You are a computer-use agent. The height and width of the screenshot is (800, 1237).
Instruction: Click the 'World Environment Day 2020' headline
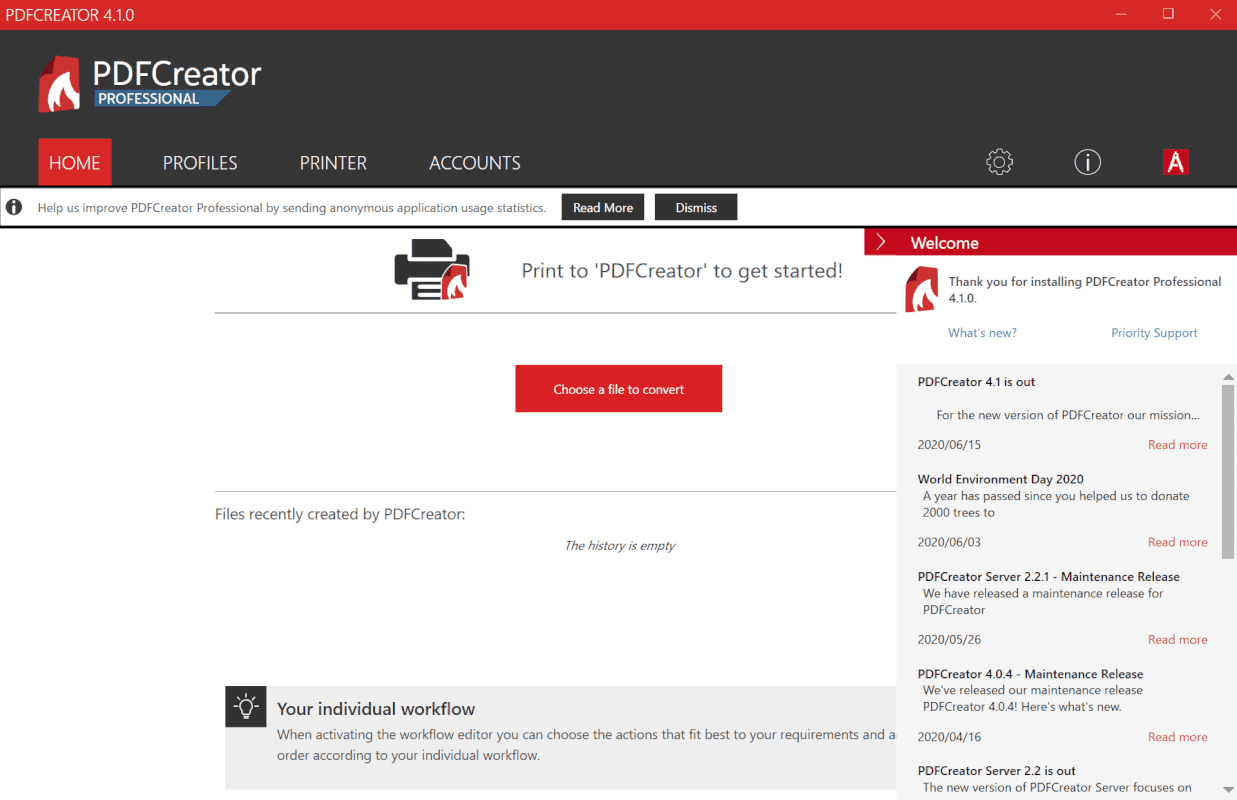coord(1000,479)
